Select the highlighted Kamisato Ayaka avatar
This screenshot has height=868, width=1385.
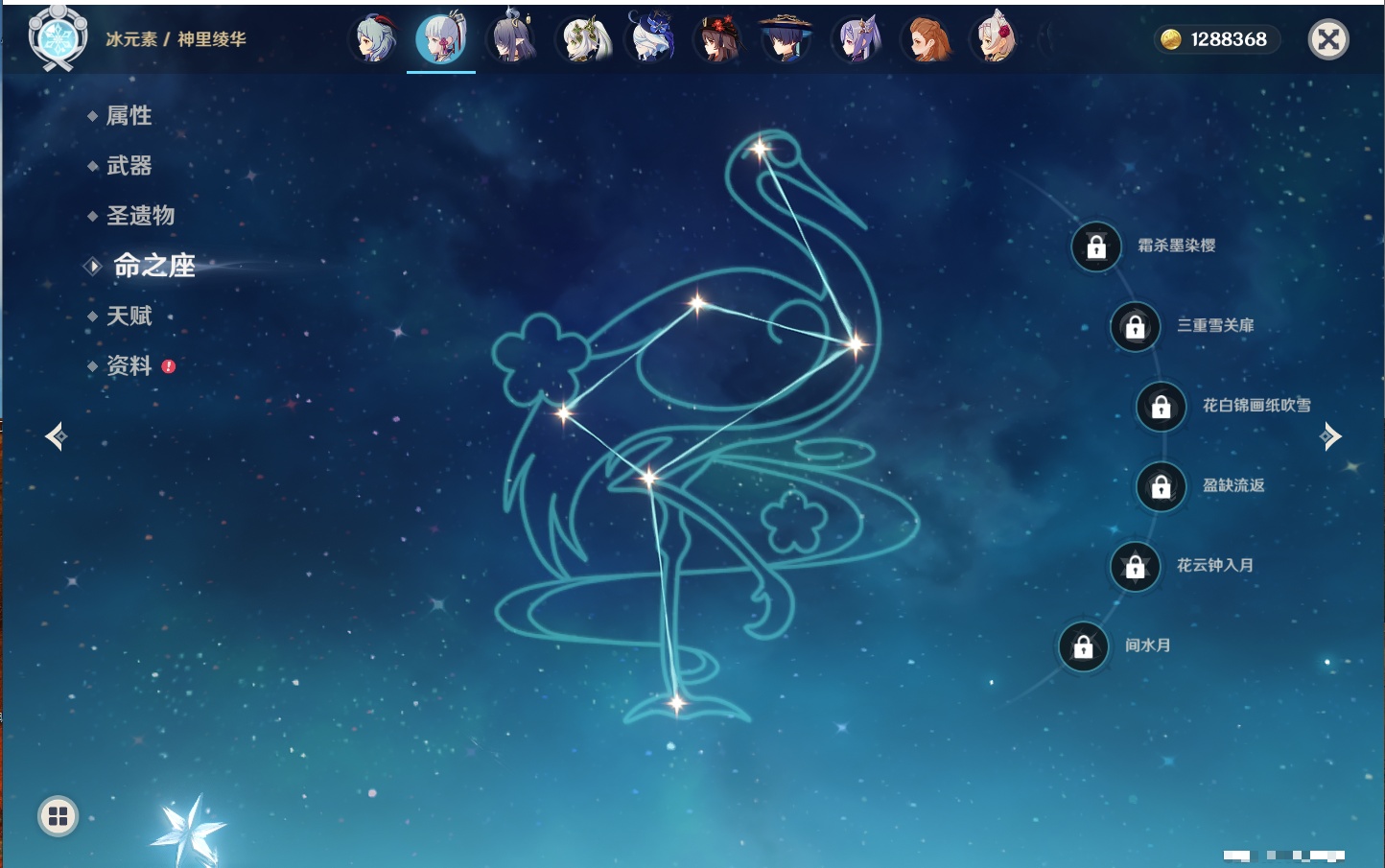pyautogui.click(x=441, y=39)
